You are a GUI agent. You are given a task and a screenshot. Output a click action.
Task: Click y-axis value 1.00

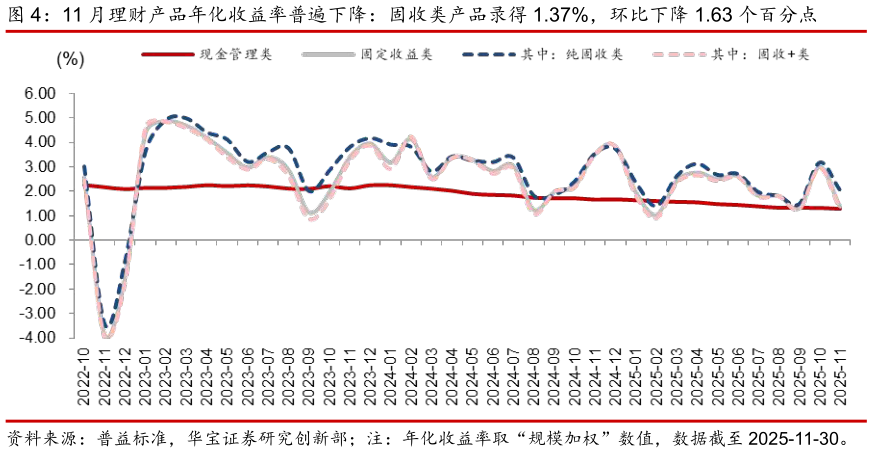(x=40, y=216)
